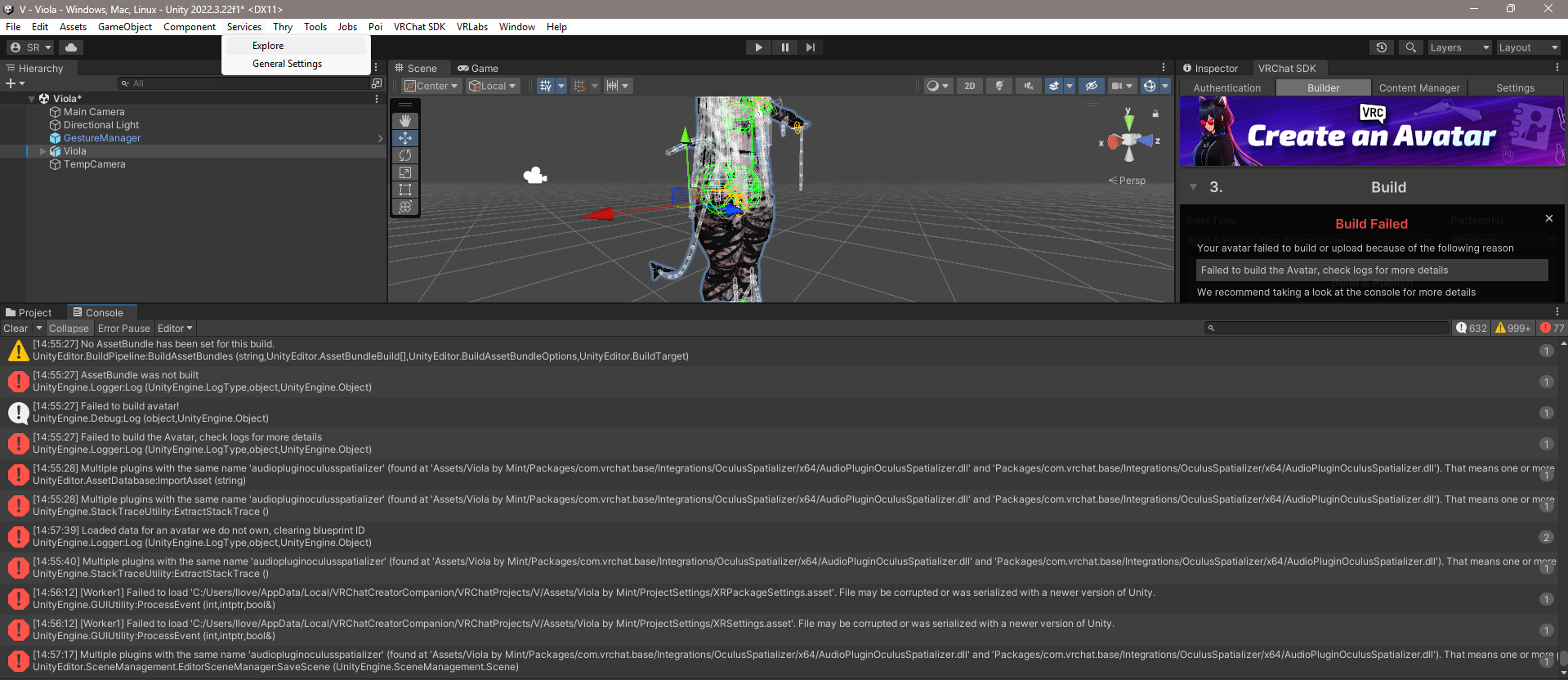Switch to the Game tab

pos(478,69)
